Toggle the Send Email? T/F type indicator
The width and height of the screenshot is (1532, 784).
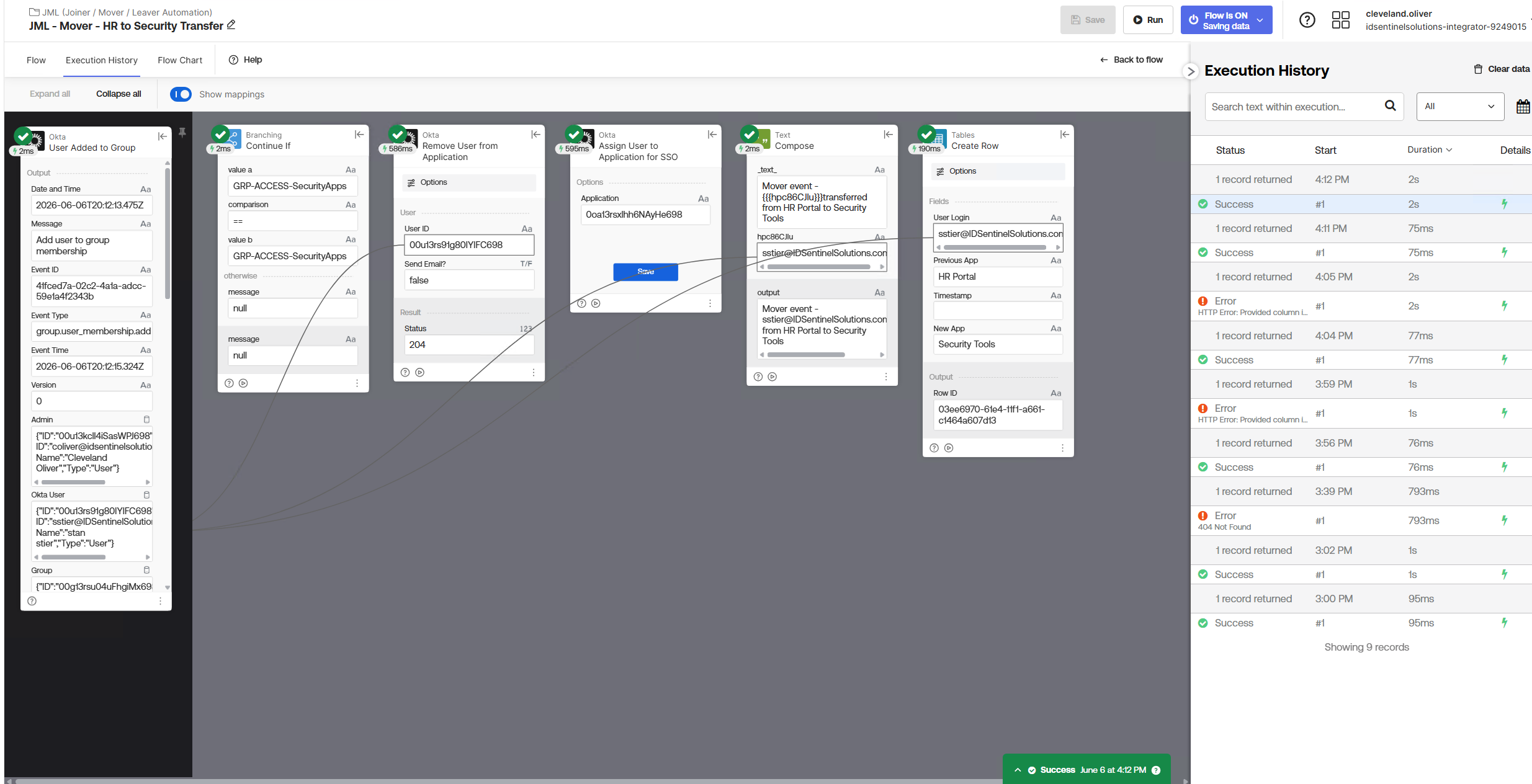coord(526,264)
